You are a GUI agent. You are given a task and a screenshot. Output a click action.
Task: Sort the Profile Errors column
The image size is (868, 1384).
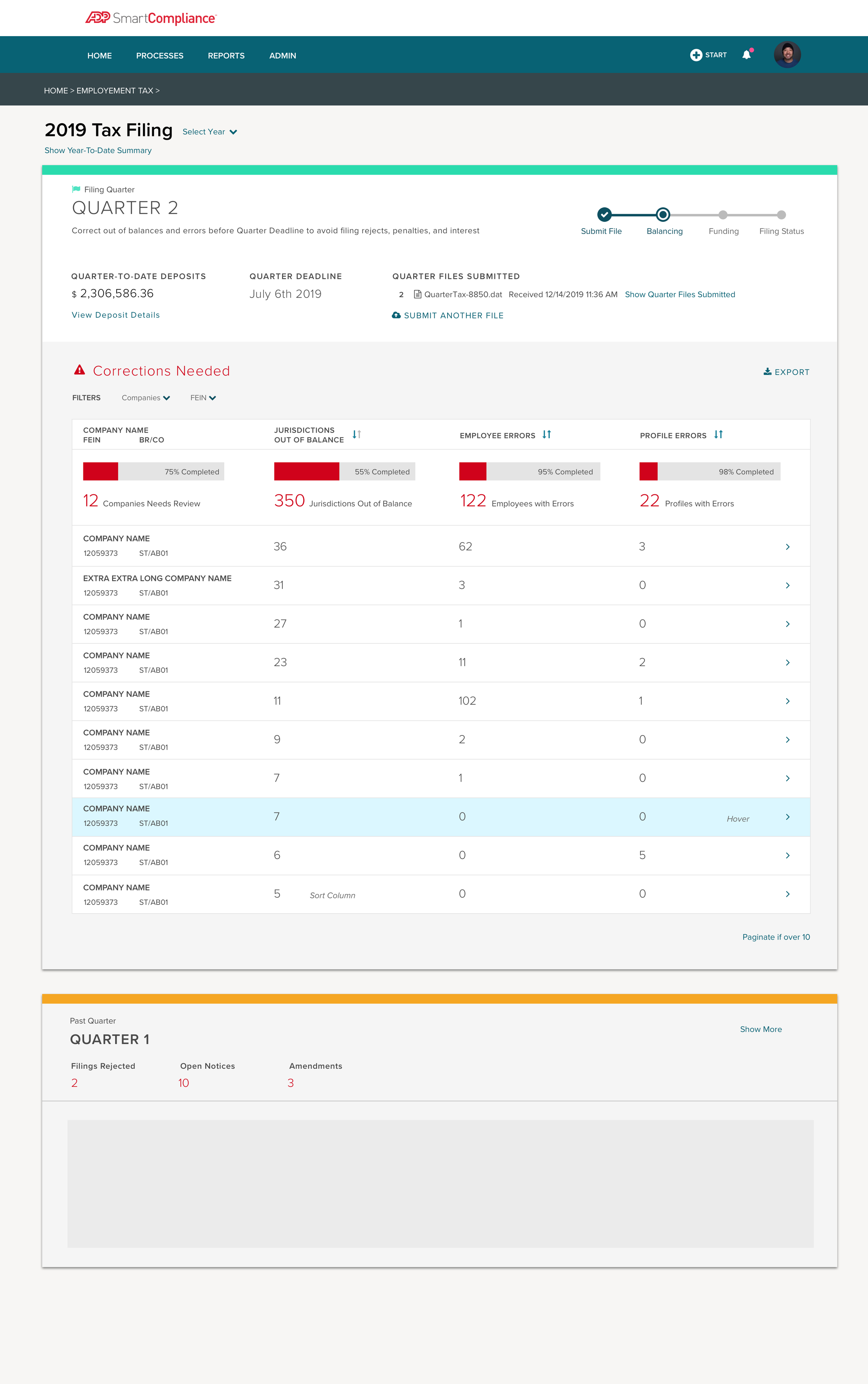click(x=718, y=435)
